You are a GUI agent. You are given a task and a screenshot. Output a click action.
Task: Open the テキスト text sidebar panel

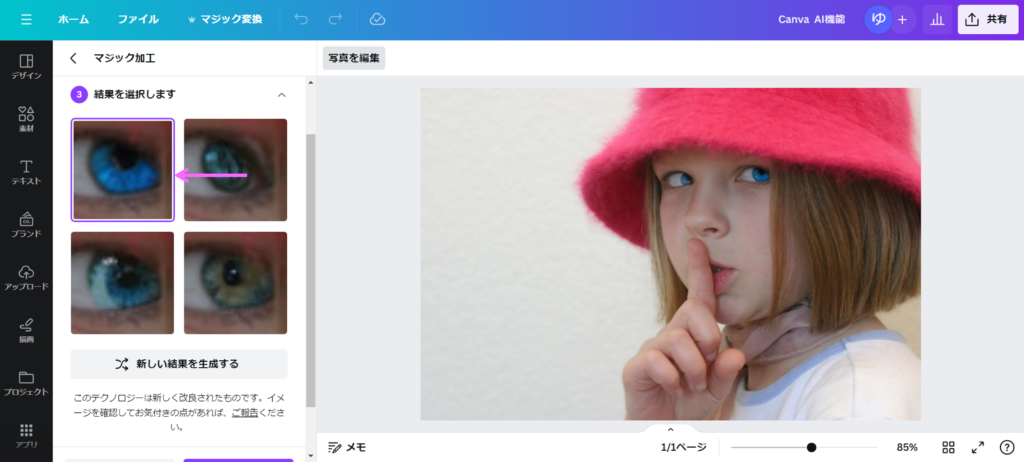coord(26,171)
